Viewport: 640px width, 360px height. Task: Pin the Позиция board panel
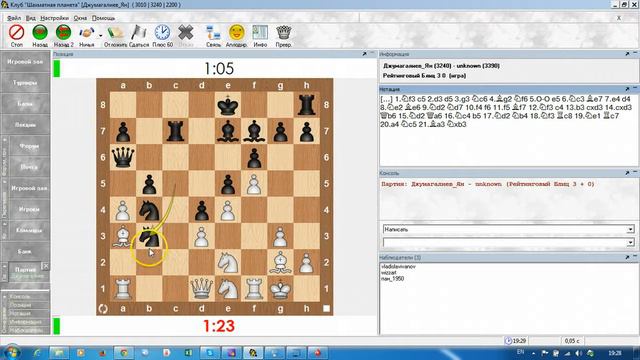(x=364, y=54)
